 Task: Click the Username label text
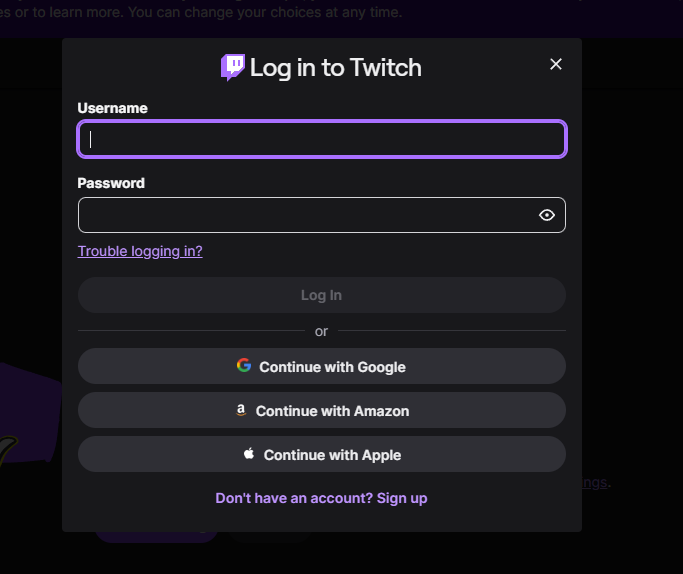click(x=112, y=108)
